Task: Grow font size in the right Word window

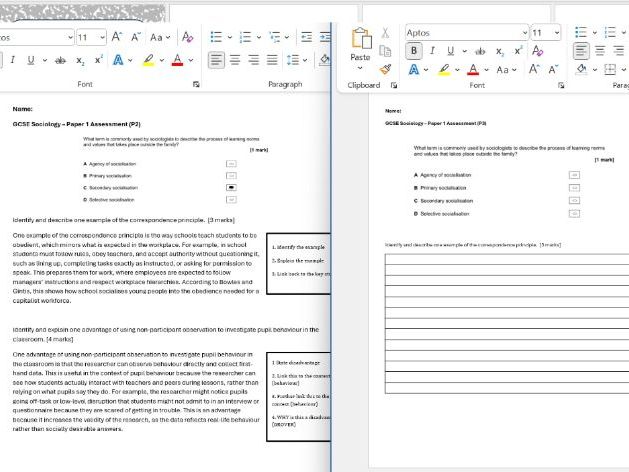Action: point(534,69)
